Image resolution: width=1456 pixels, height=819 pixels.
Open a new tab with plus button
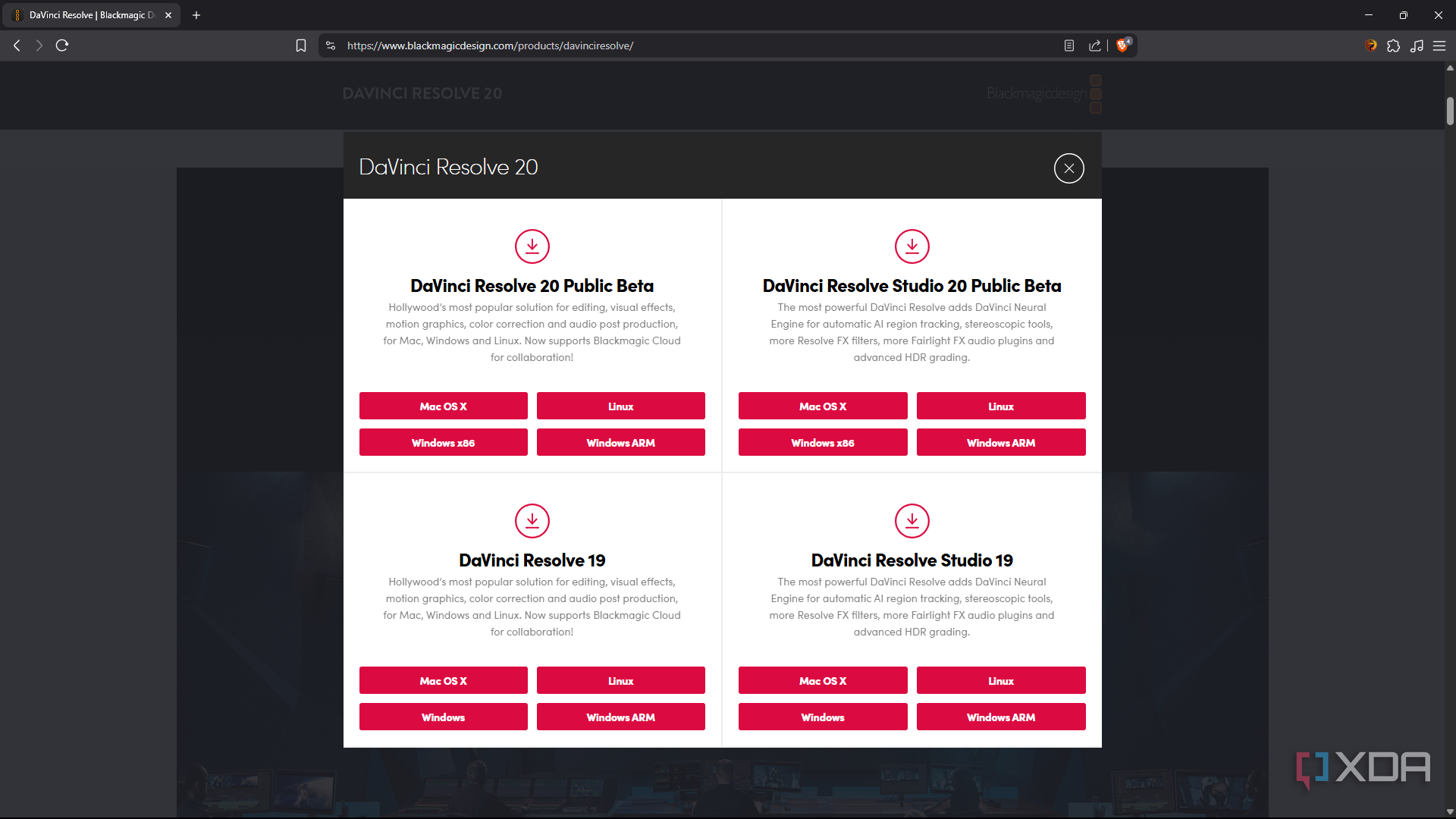pos(196,15)
